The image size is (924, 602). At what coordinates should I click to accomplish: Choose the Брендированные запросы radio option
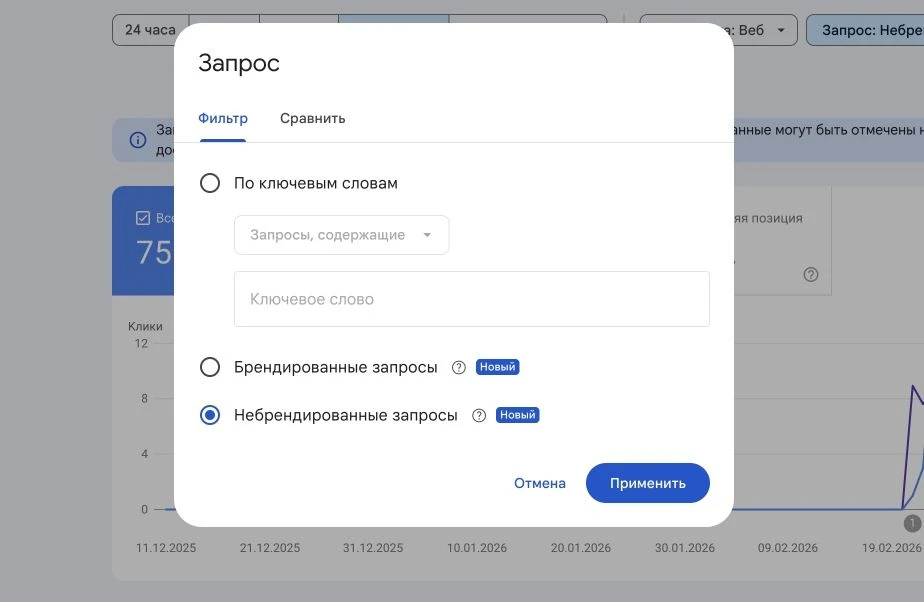tap(210, 367)
